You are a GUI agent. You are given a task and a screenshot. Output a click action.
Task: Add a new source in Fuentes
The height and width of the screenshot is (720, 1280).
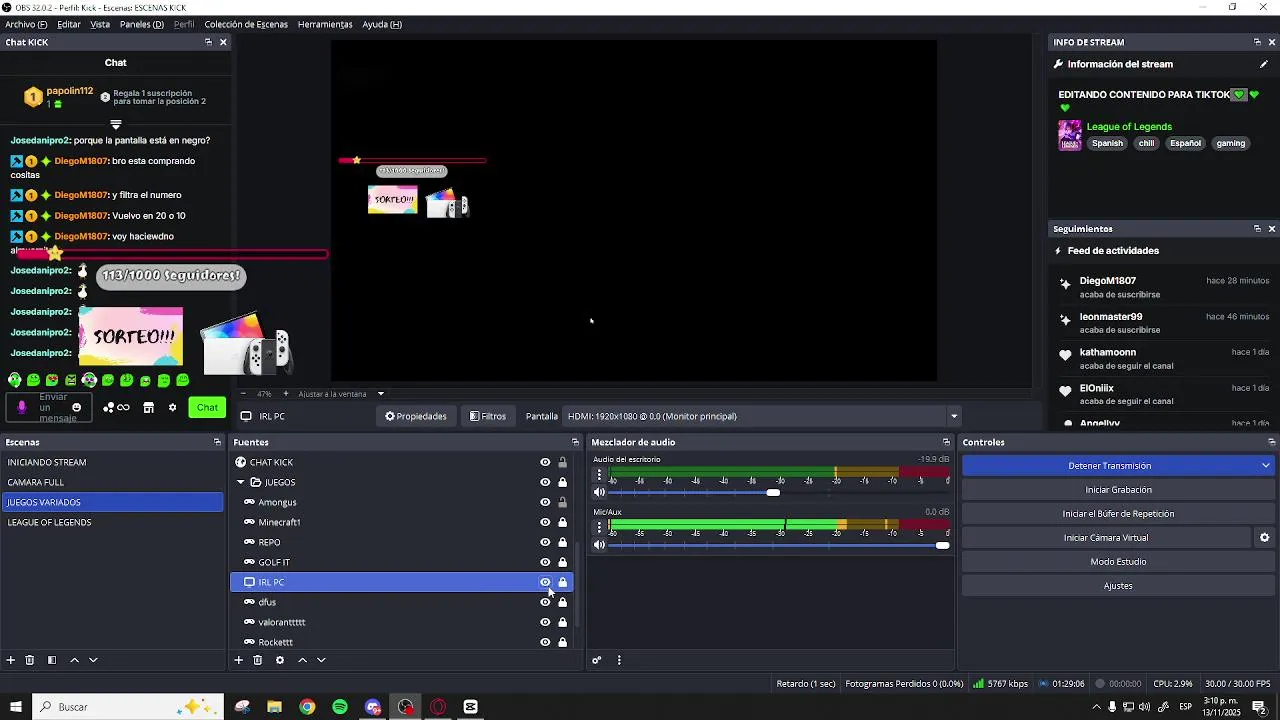239,660
